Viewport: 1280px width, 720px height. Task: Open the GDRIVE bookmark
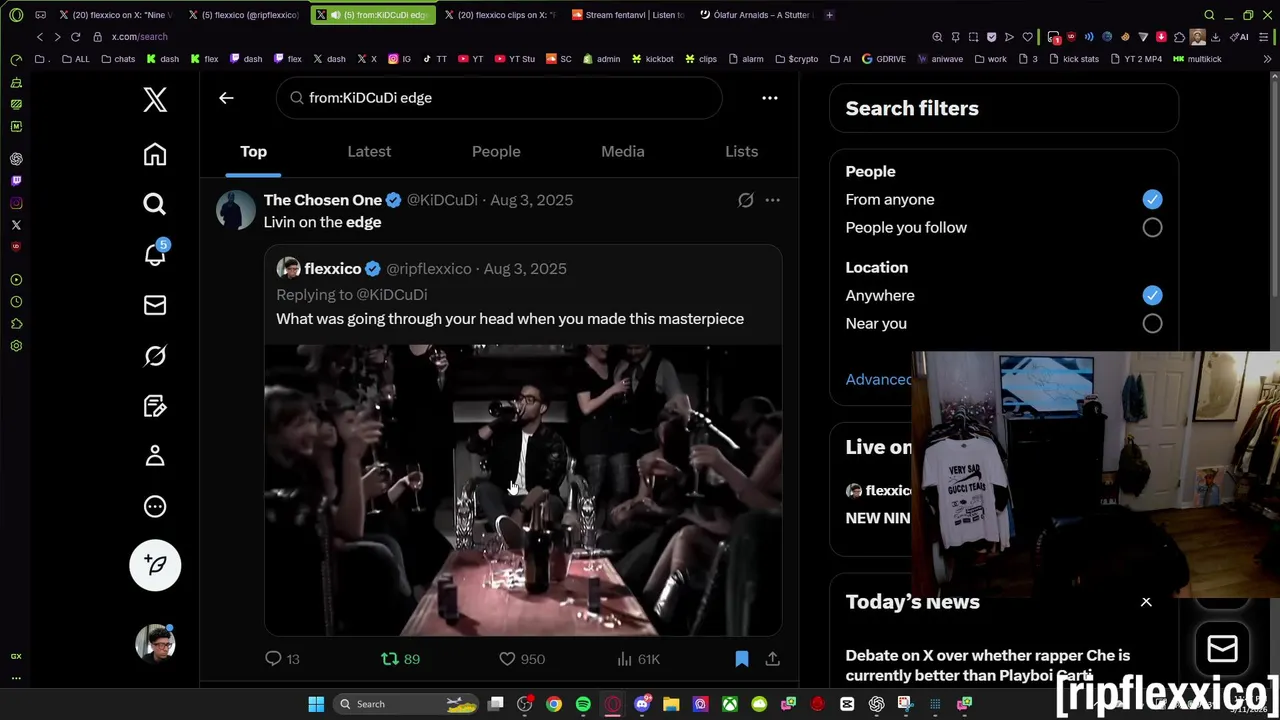point(883,59)
